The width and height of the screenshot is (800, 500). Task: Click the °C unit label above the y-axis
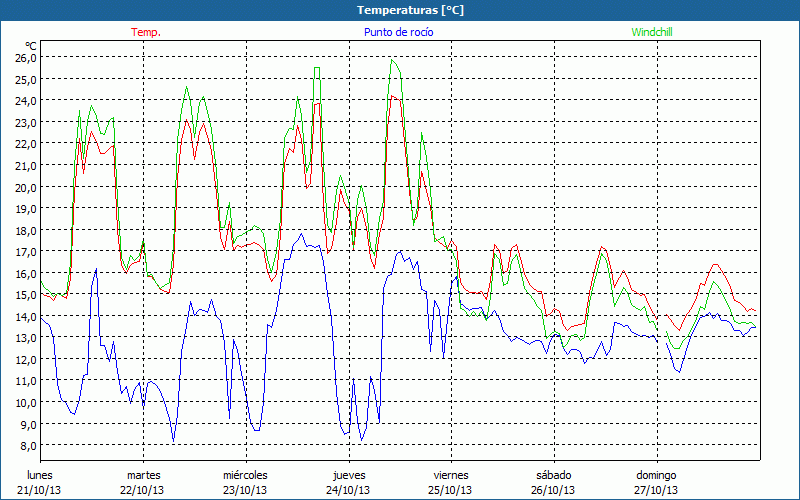coord(31,45)
